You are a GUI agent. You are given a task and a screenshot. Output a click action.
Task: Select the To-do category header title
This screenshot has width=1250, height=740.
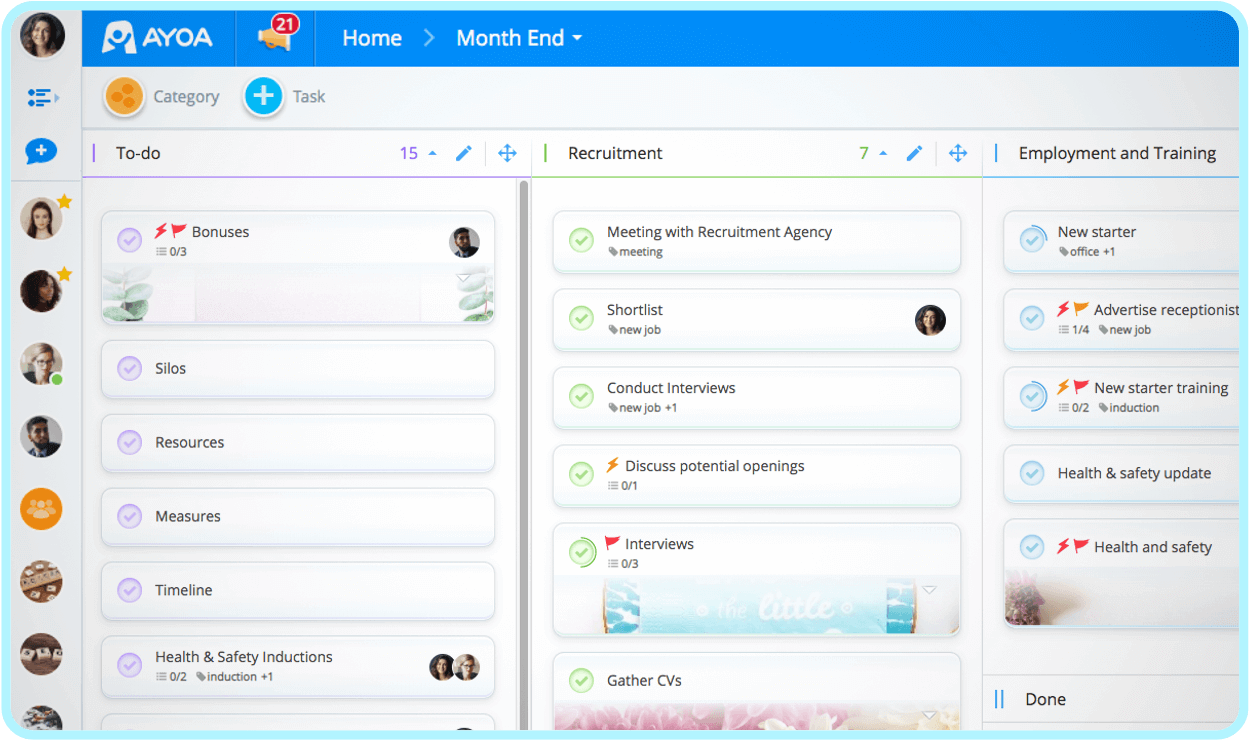[138, 153]
